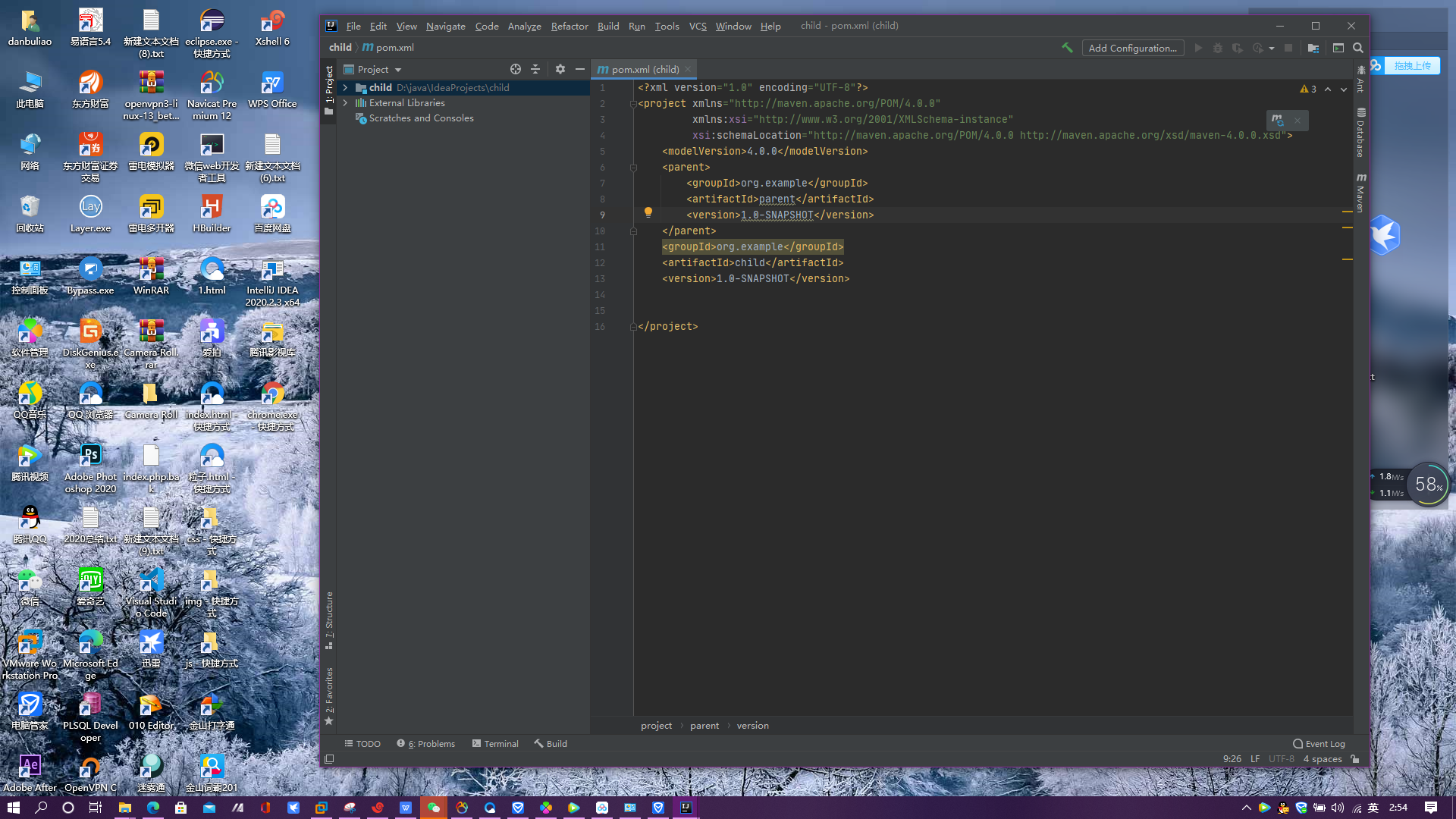Click the Search Everywhere magnifier icon
The height and width of the screenshot is (819, 1456).
(x=1358, y=48)
